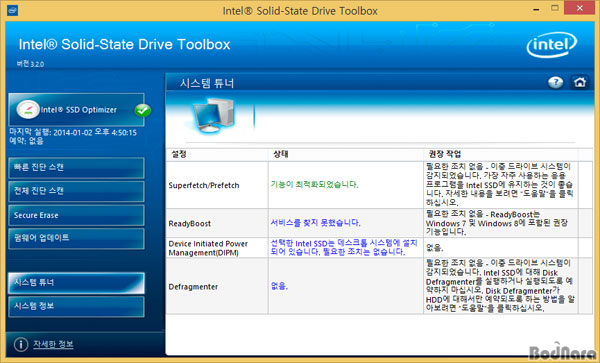Click the status 기능이 최적화되었습니다.
Screen dimensions: 600x363
[315, 185]
